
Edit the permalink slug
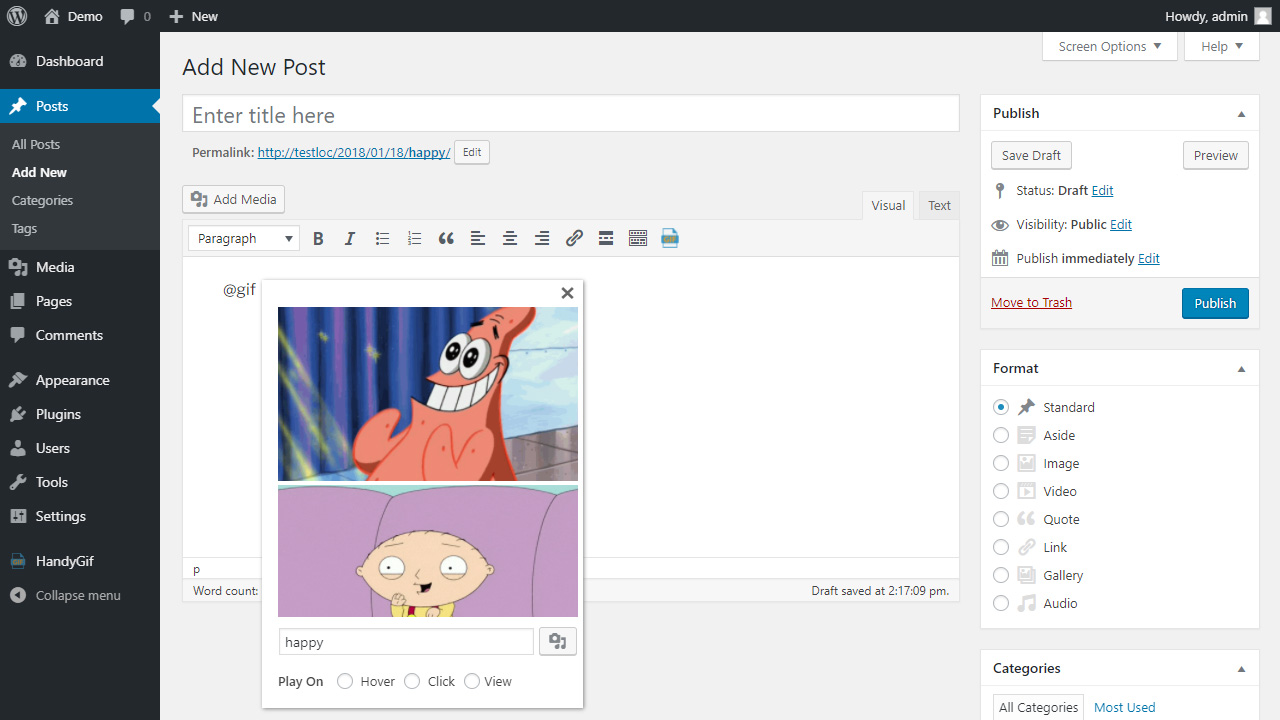pos(472,152)
